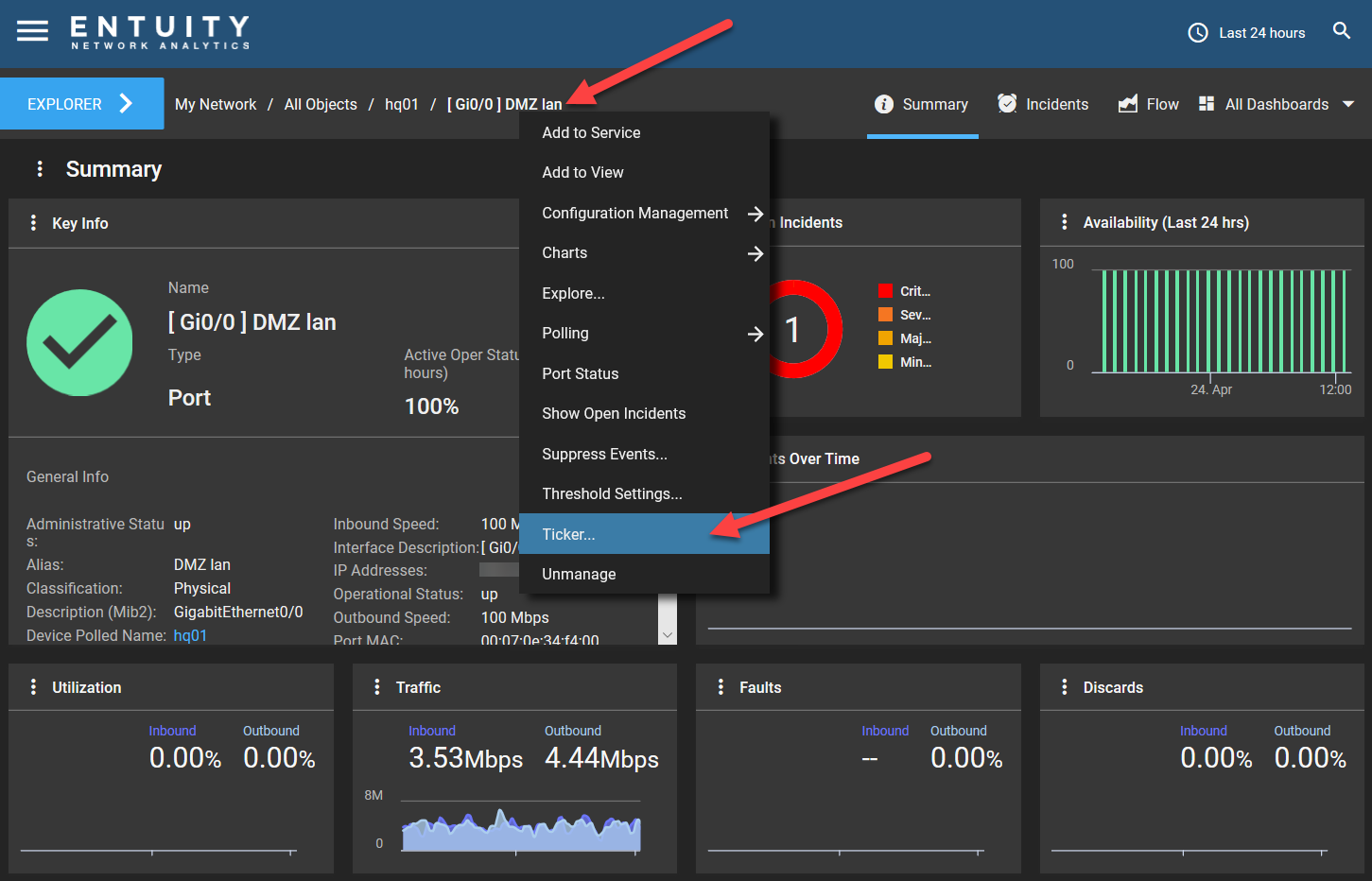Image resolution: width=1372 pixels, height=881 pixels.
Task: Open the Summary section kebab menu
Action: click(x=40, y=168)
